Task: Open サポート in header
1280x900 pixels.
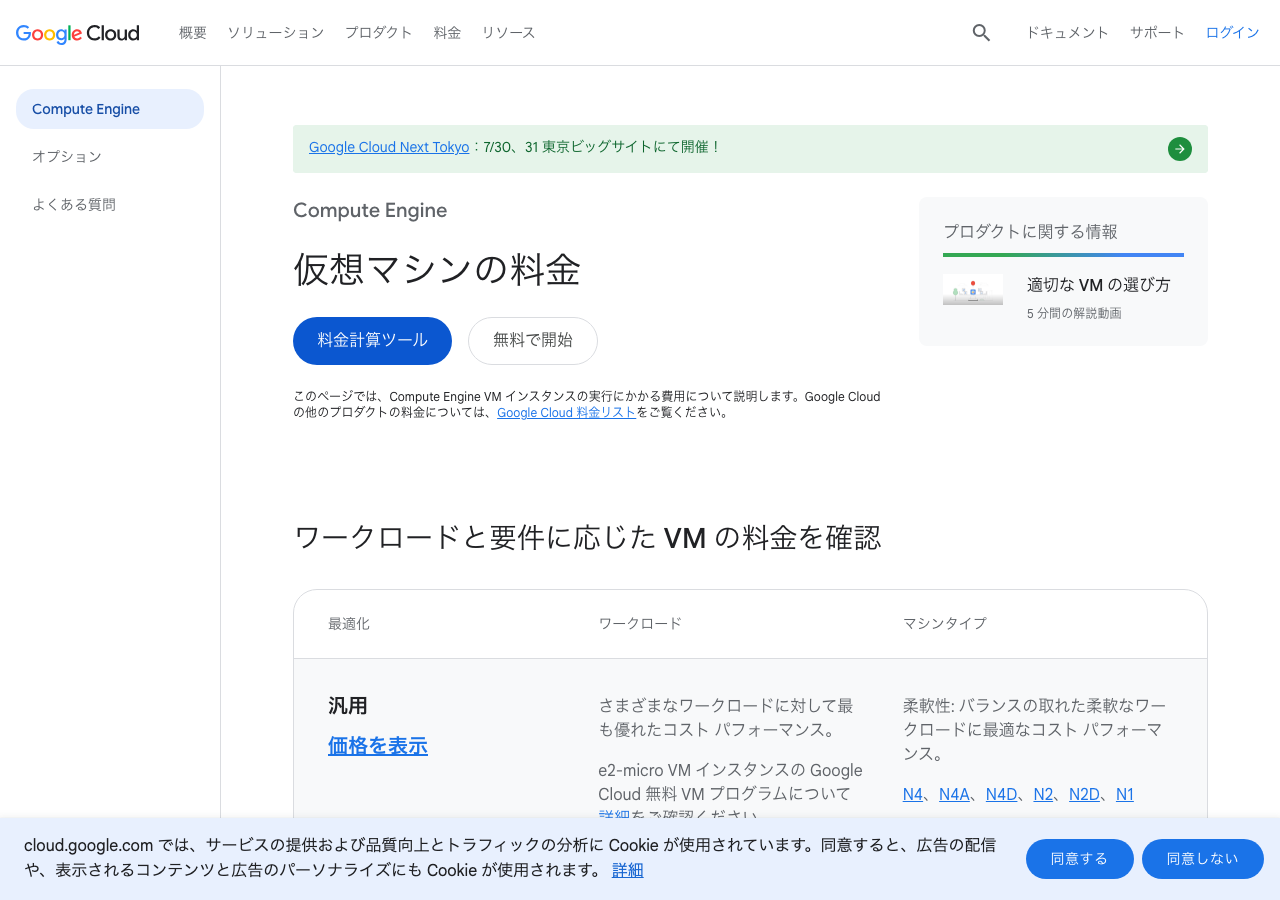Action: point(1158,33)
